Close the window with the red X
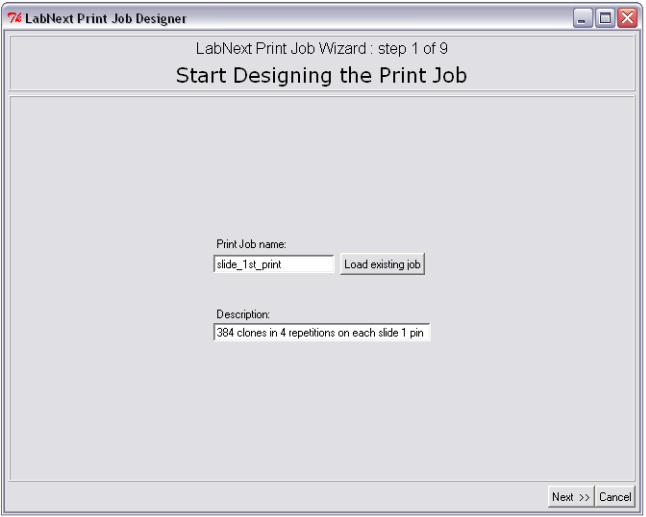 (x=627, y=18)
